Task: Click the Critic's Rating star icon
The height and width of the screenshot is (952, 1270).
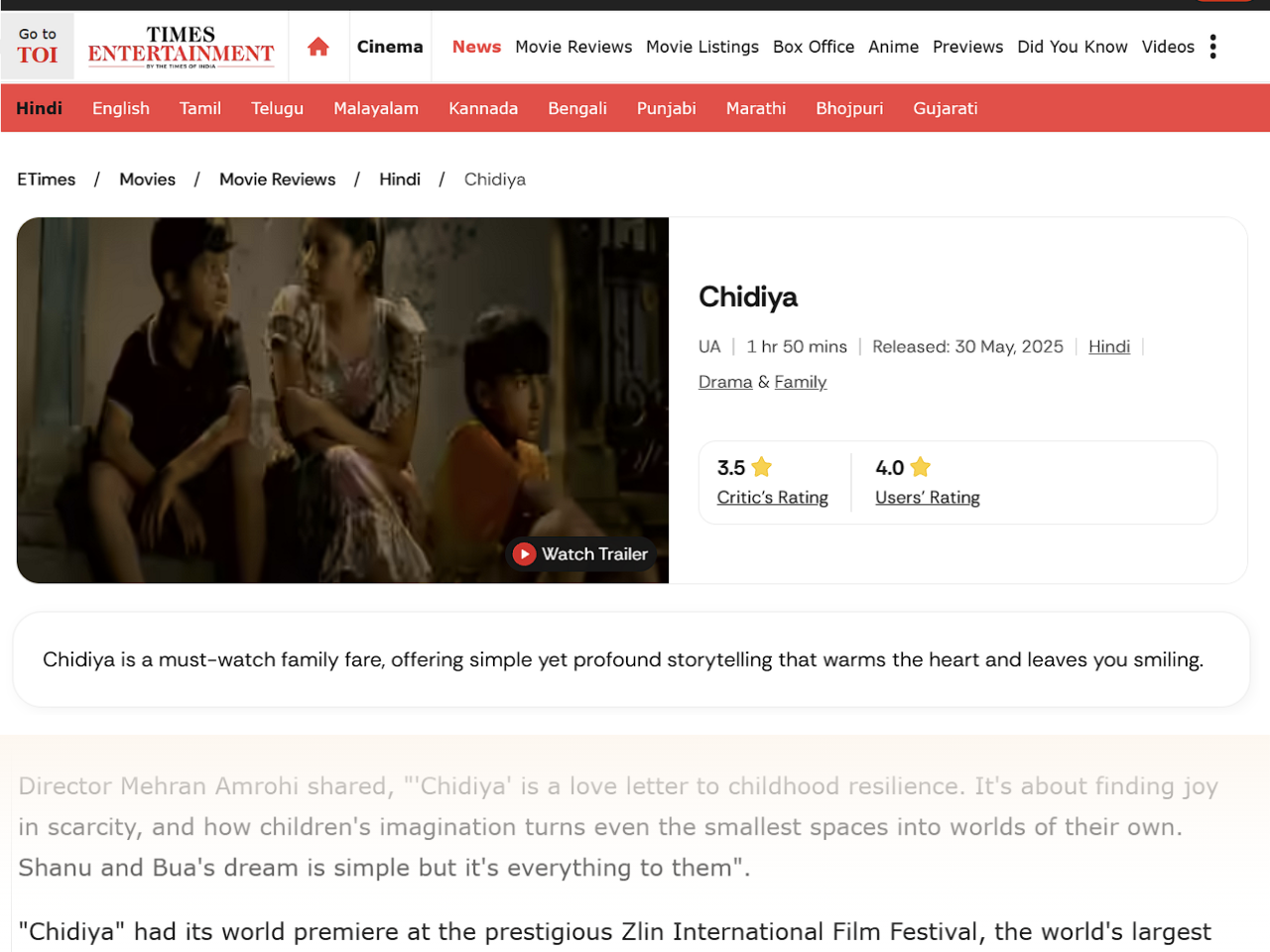Action: pyautogui.click(x=762, y=467)
